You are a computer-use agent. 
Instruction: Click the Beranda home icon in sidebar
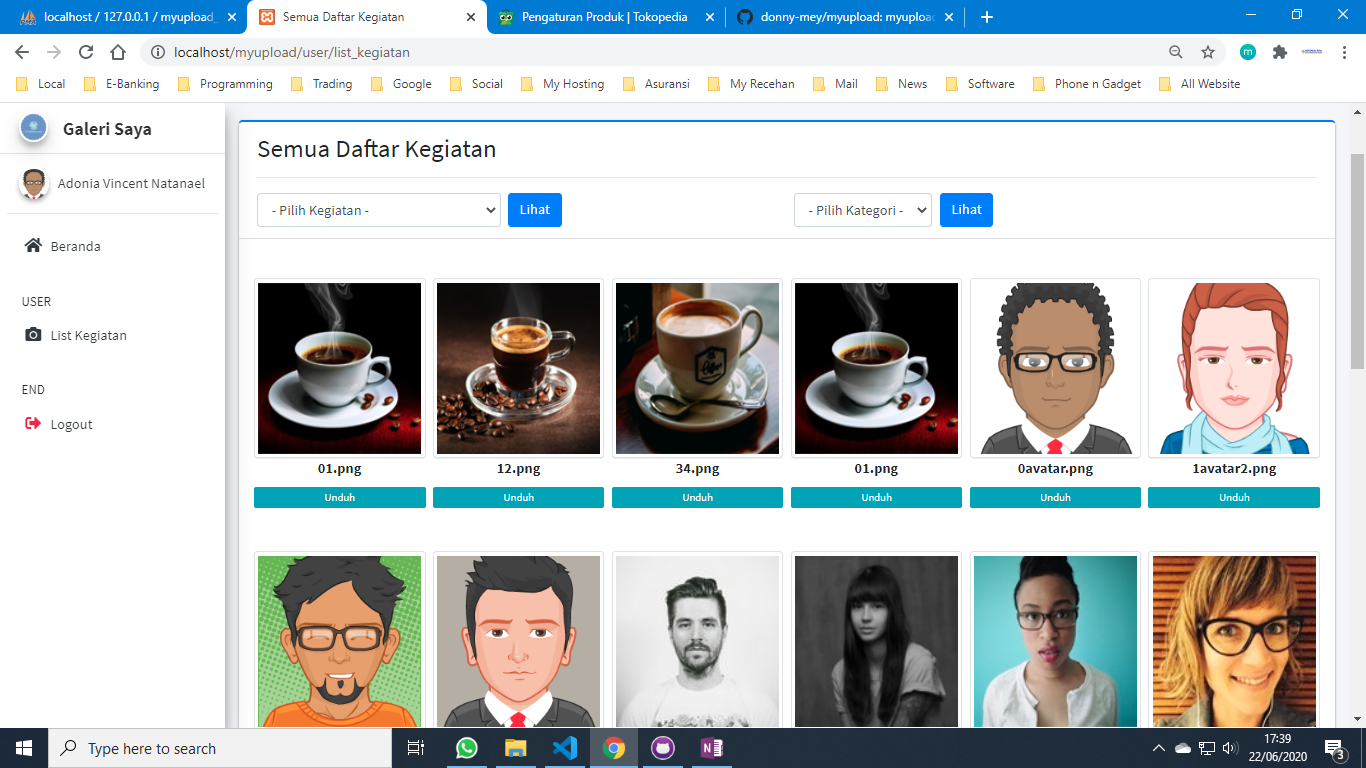point(33,246)
